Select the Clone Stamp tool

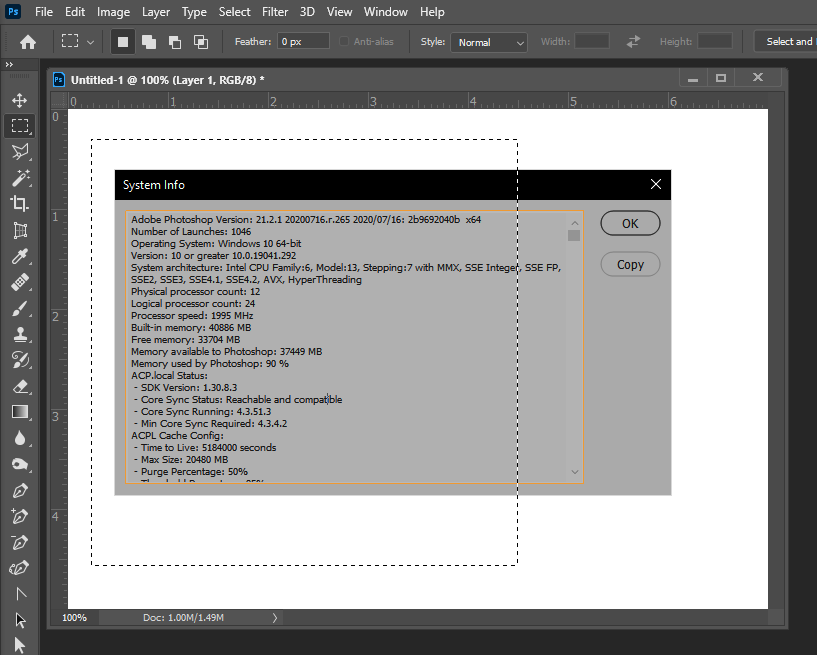[x=20, y=334]
